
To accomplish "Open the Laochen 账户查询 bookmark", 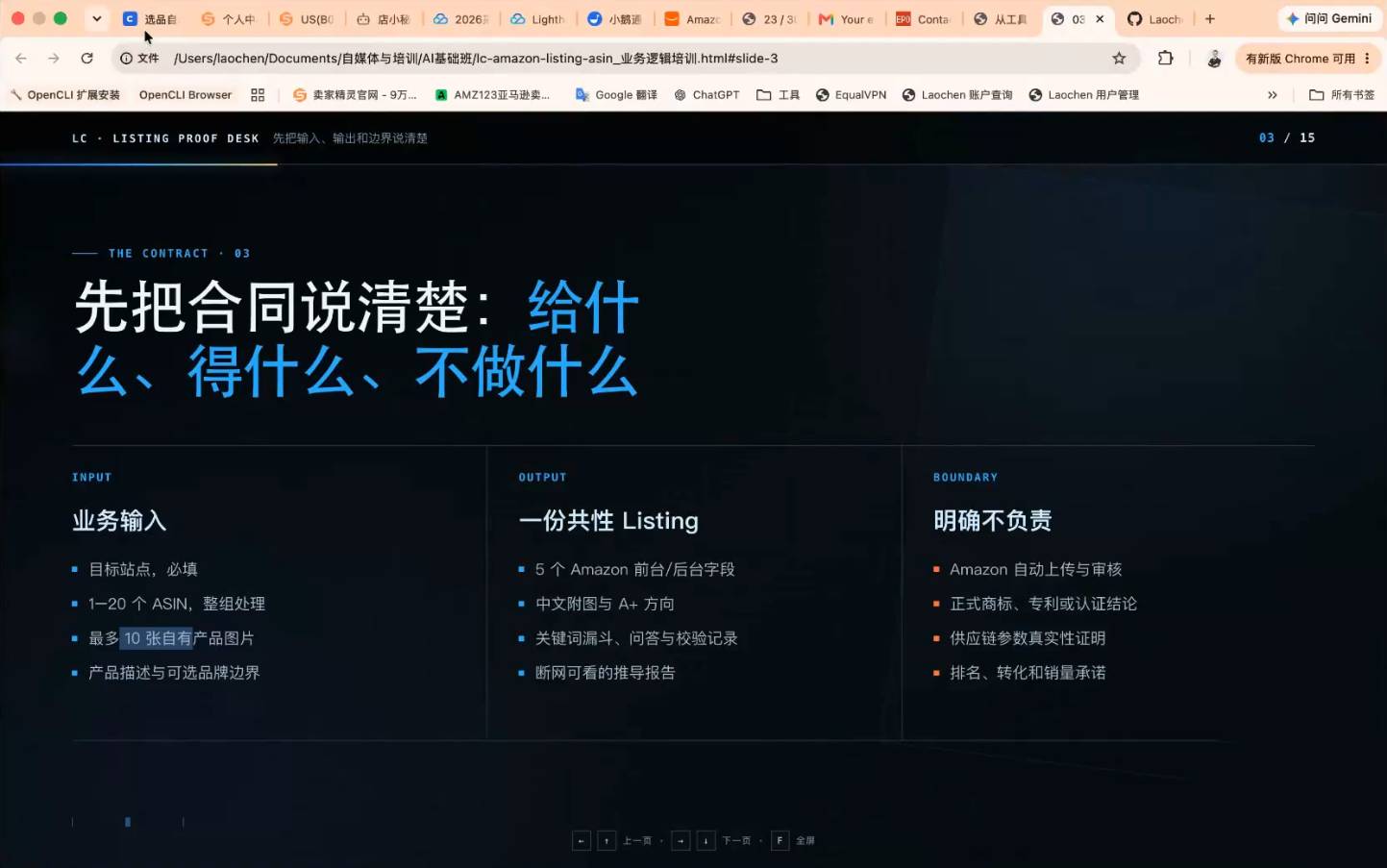I will [x=957, y=95].
